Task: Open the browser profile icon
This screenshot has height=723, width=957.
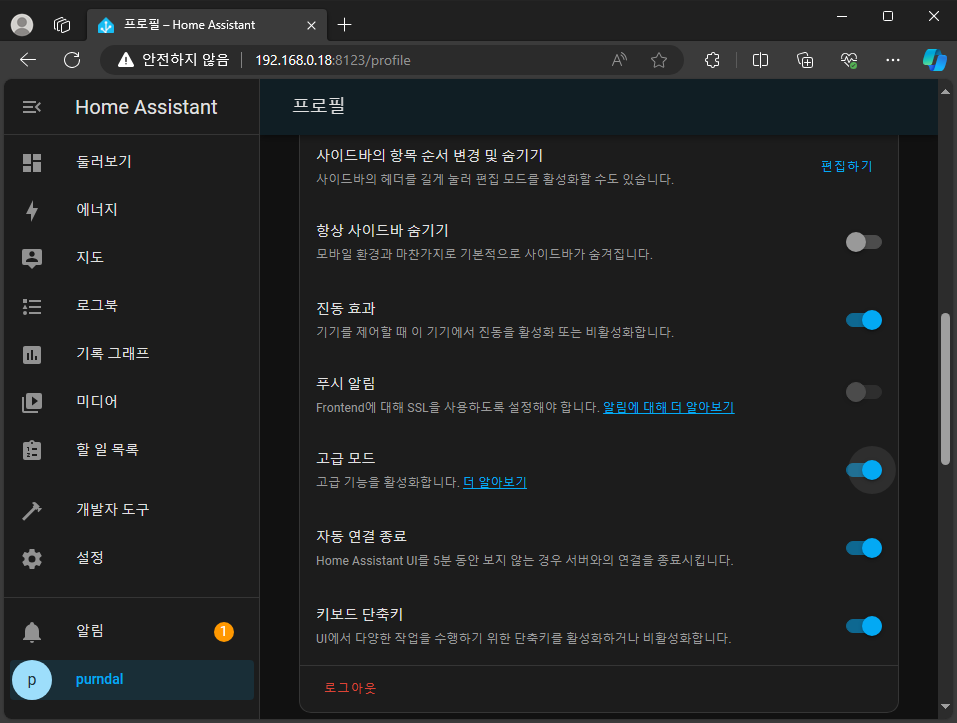Action: 22,25
